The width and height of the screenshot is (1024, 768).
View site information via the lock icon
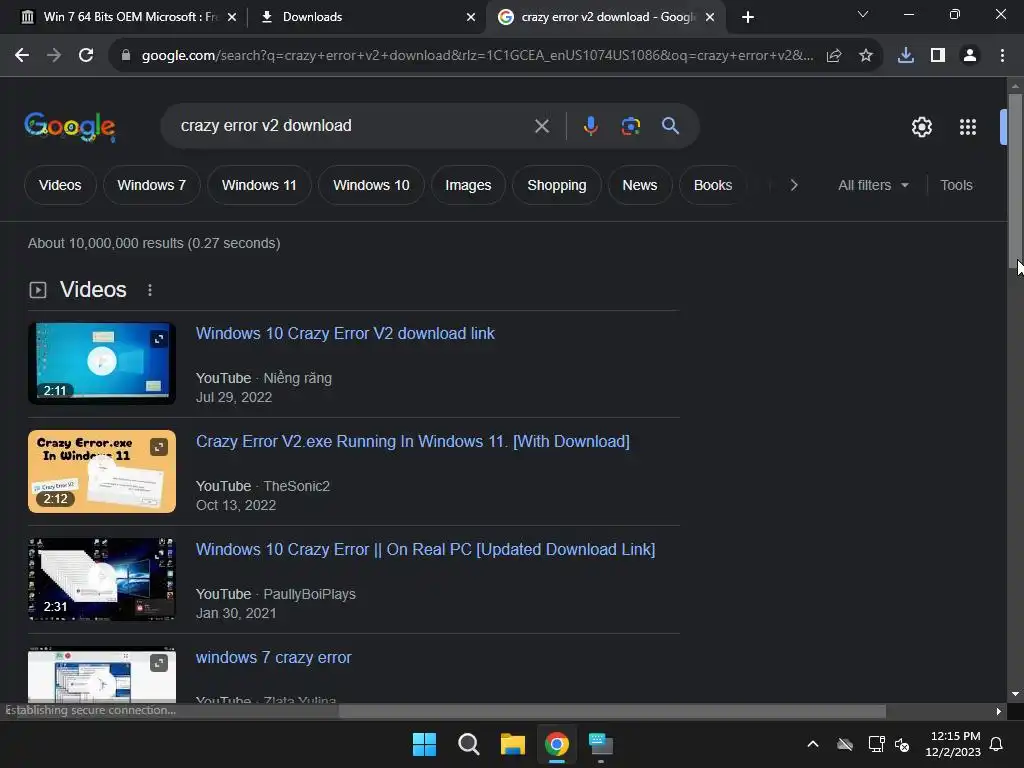126,56
